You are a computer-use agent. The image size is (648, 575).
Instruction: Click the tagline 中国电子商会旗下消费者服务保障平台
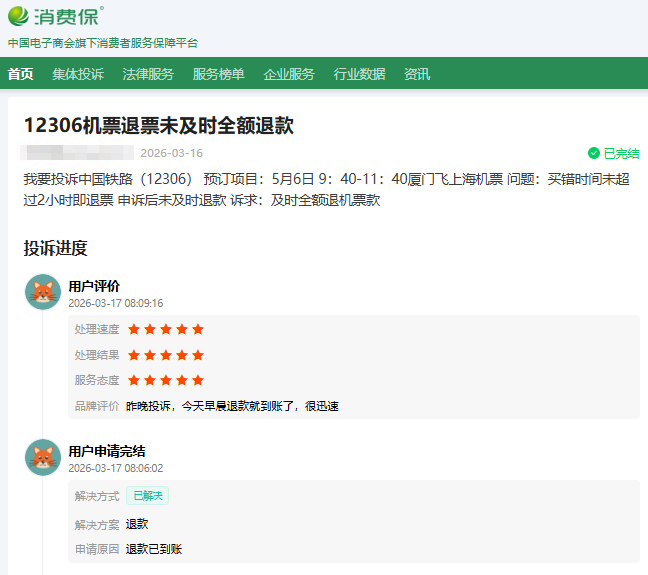point(103,43)
